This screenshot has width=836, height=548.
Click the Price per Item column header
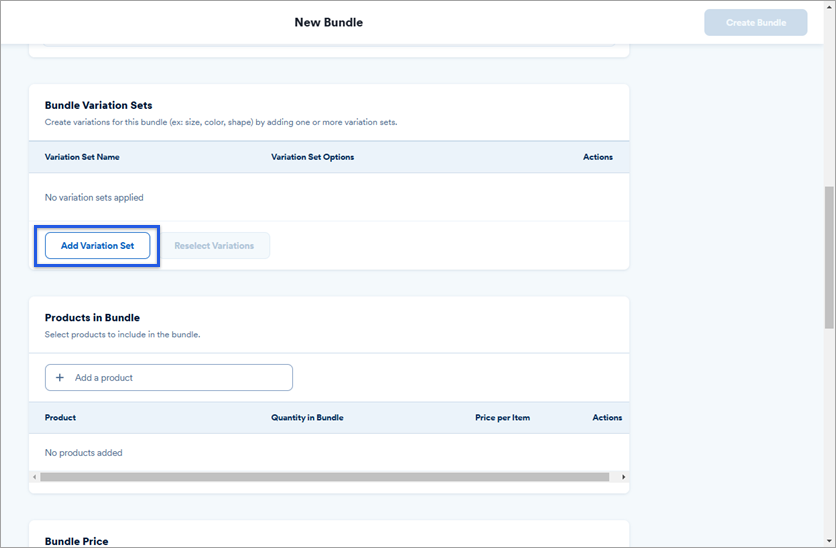[x=502, y=417]
